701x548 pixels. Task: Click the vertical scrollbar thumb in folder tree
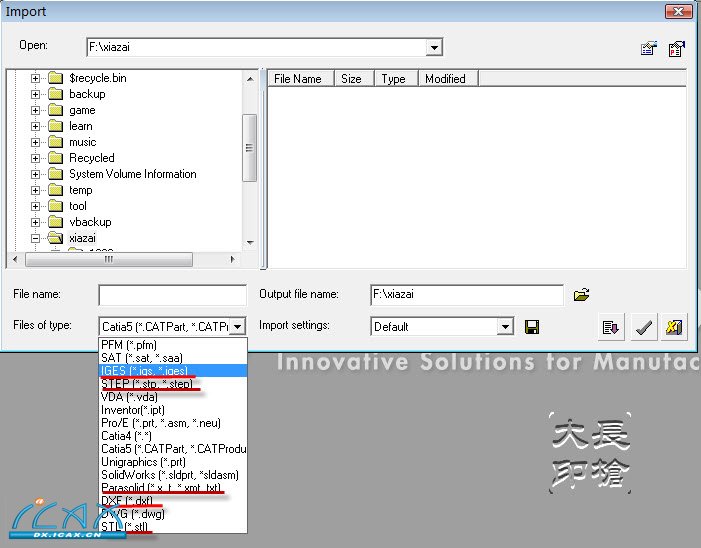point(249,148)
